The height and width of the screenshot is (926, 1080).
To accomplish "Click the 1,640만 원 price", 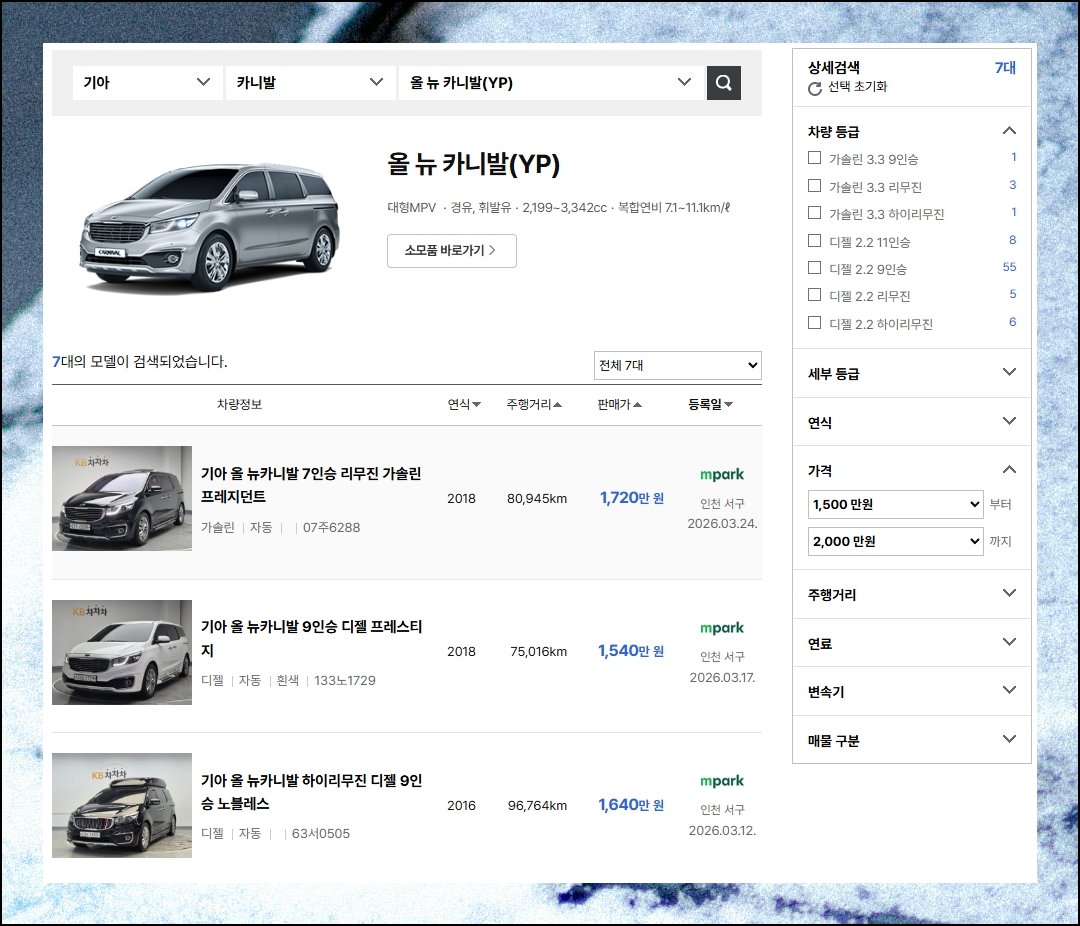I will point(631,805).
